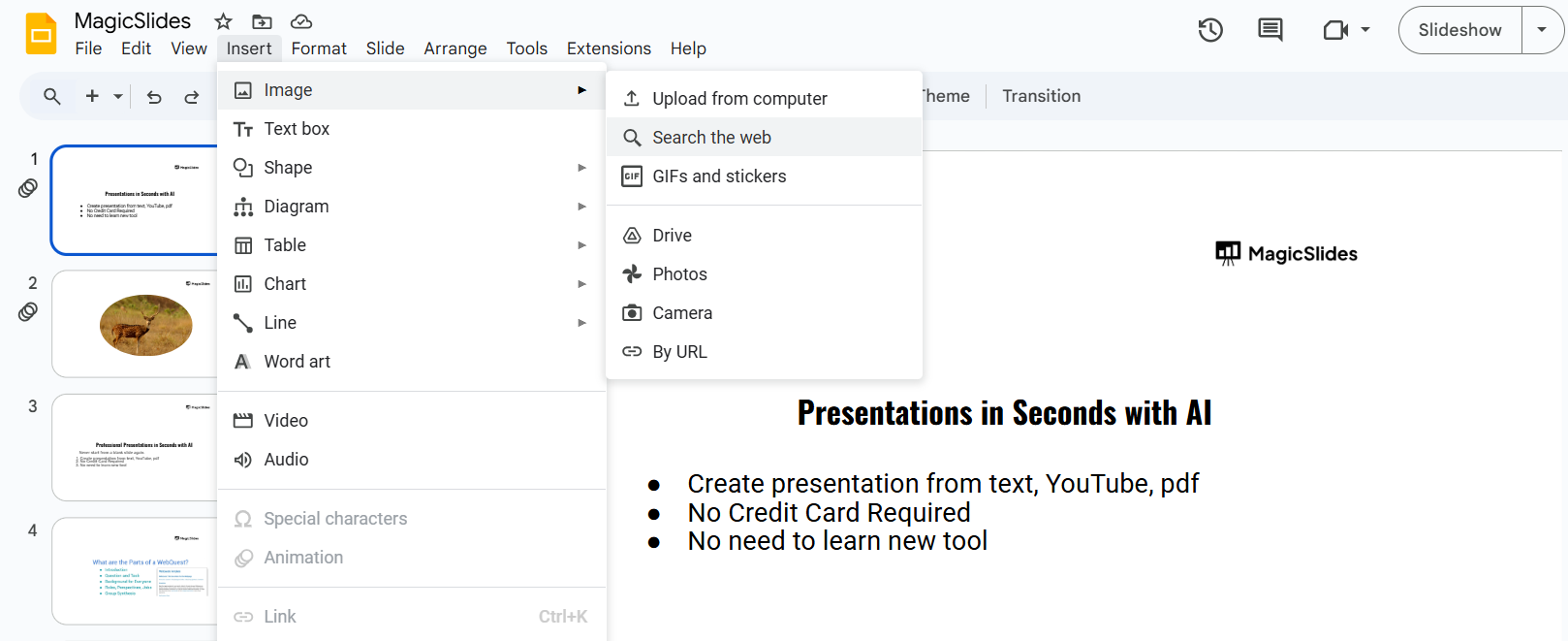
Task: Open the Transition panel
Action: pos(1041,96)
